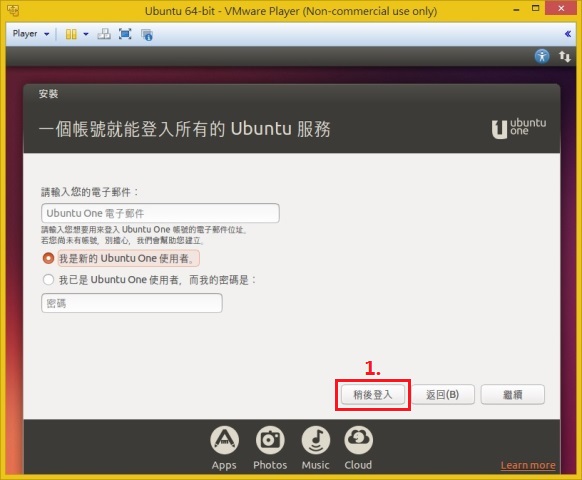Click the 繼續 continue button
Screen dimensions: 582x480
513,394
